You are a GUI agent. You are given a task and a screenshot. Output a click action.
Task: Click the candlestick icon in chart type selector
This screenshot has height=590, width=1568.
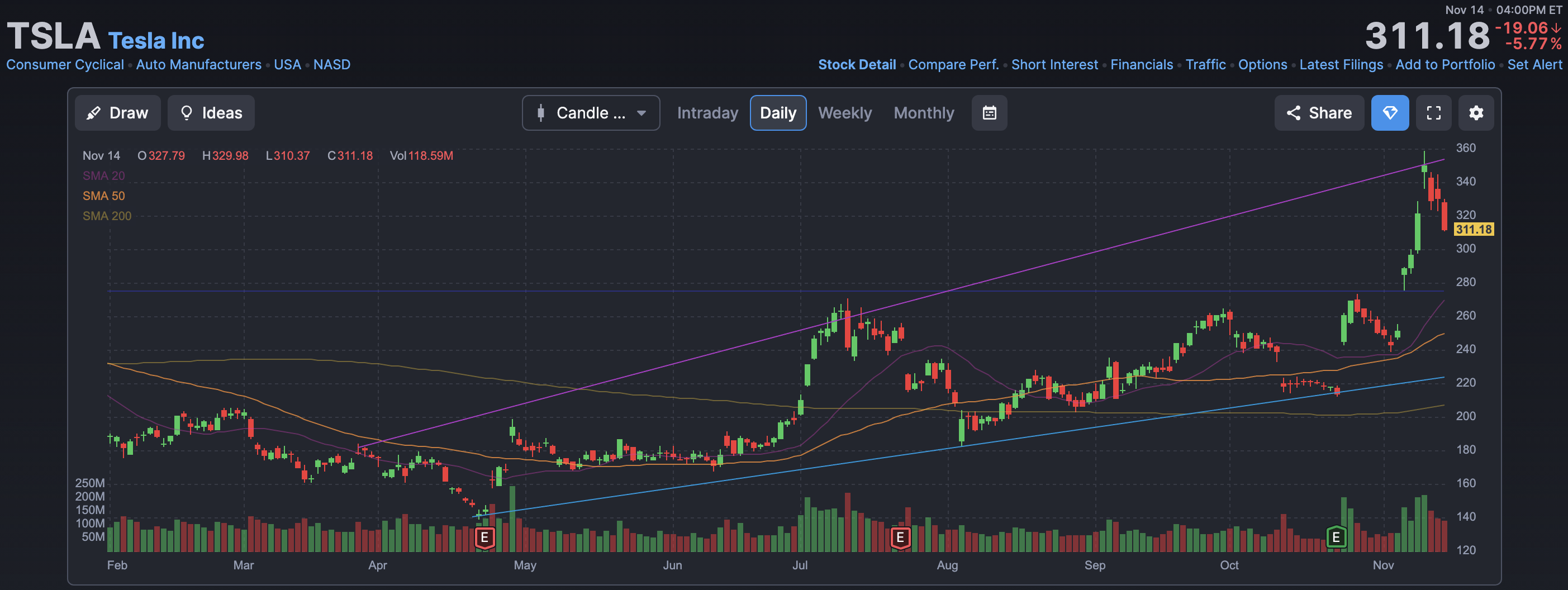tap(540, 113)
